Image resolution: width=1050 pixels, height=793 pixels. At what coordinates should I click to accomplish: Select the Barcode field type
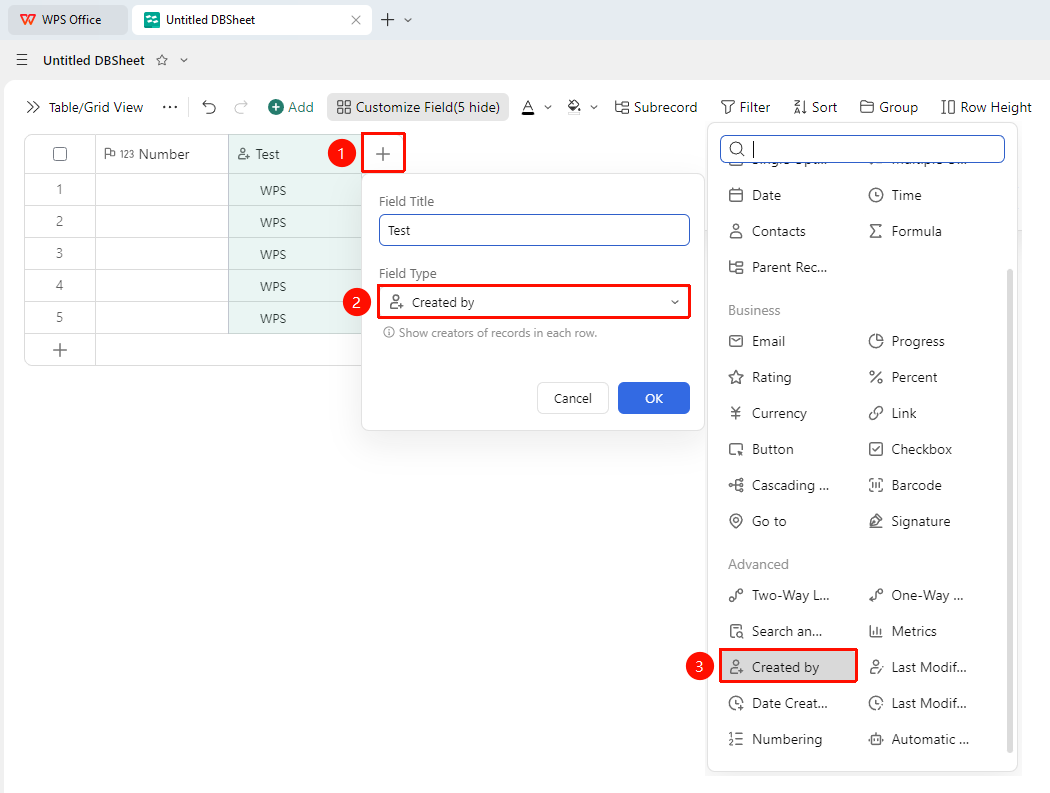[905, 485]
